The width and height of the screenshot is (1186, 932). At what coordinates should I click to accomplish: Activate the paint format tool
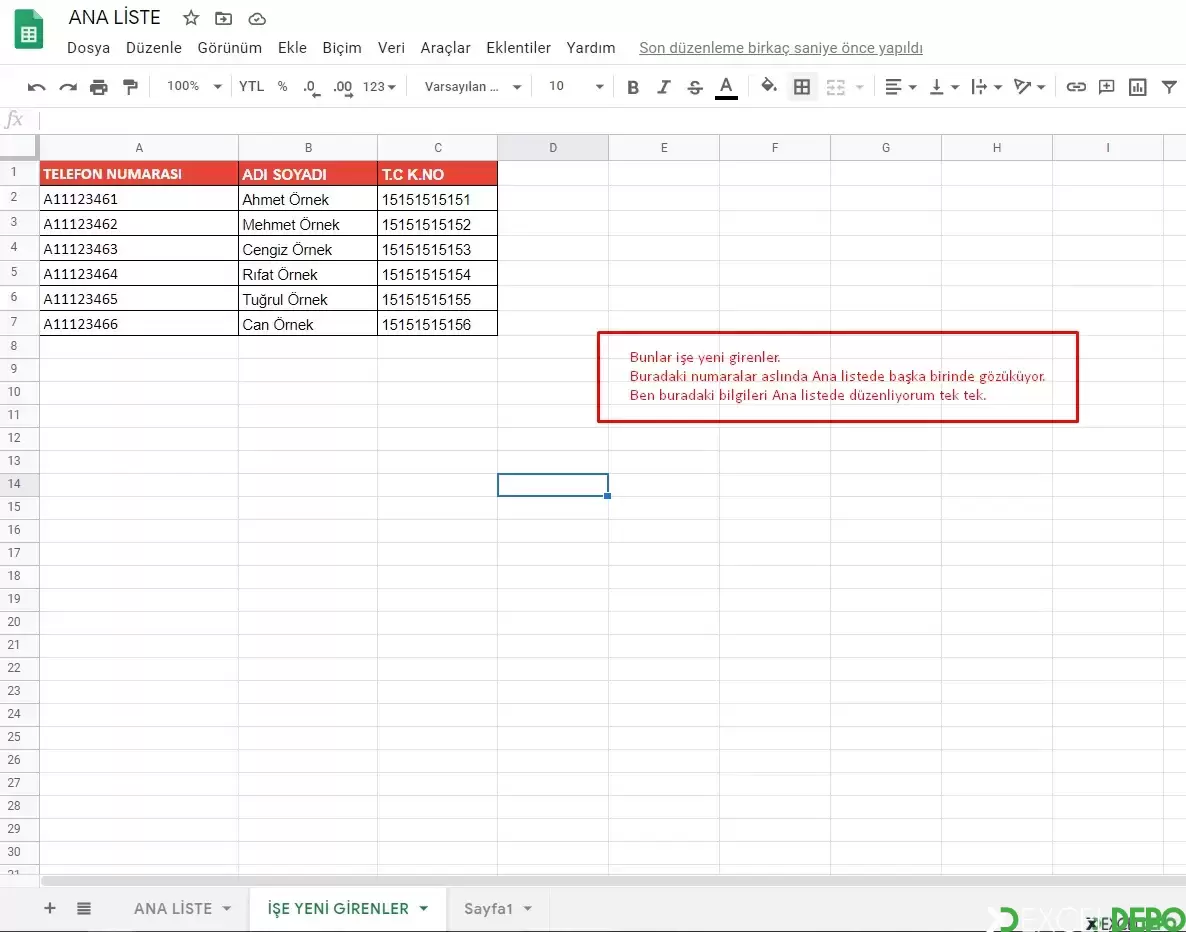point(130,87)
